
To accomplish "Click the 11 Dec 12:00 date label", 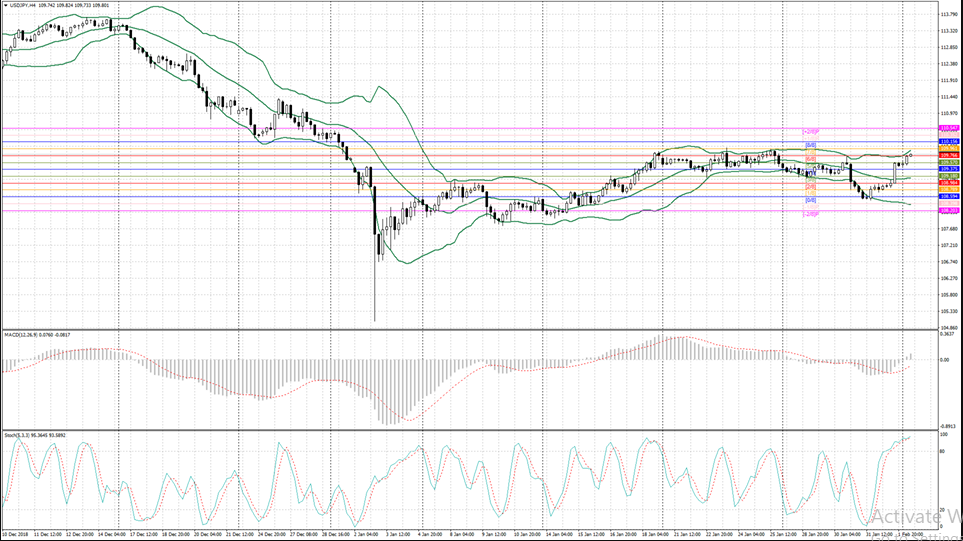I will pos(47,535).
